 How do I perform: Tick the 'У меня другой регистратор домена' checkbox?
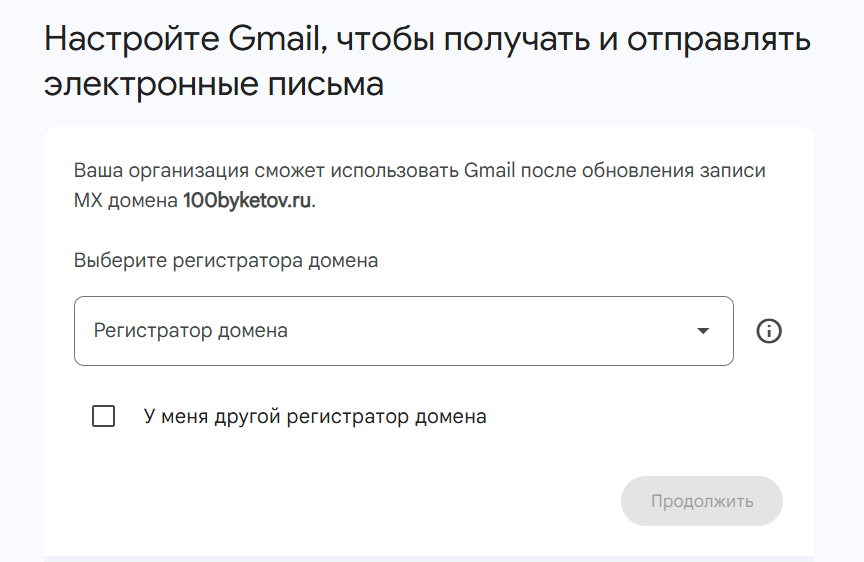click(104, 416)
